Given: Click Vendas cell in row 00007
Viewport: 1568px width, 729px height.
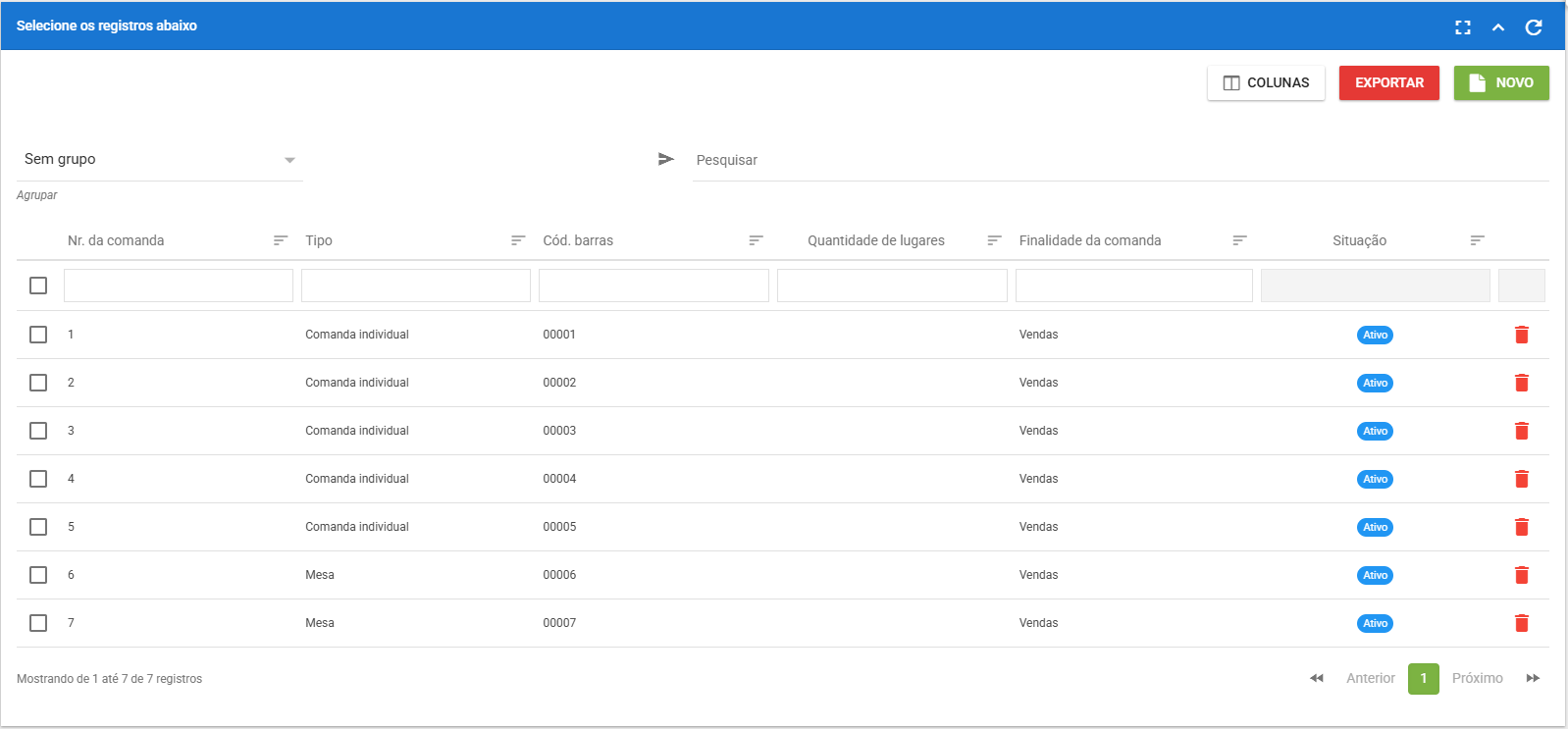Looking at the screenshot, I should [1038, 623].
